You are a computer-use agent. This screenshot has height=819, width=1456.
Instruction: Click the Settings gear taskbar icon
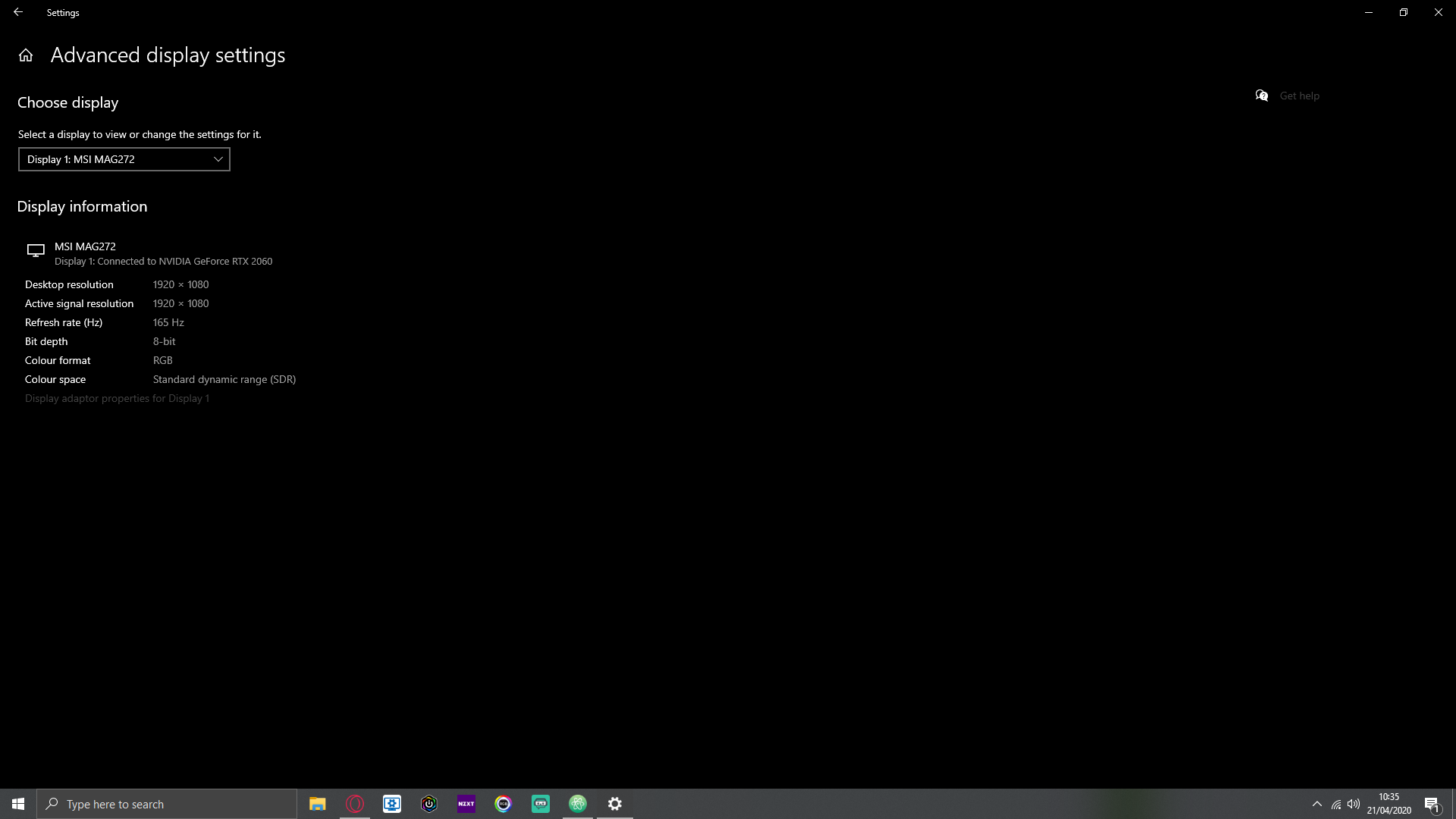(x=615, y=804)
